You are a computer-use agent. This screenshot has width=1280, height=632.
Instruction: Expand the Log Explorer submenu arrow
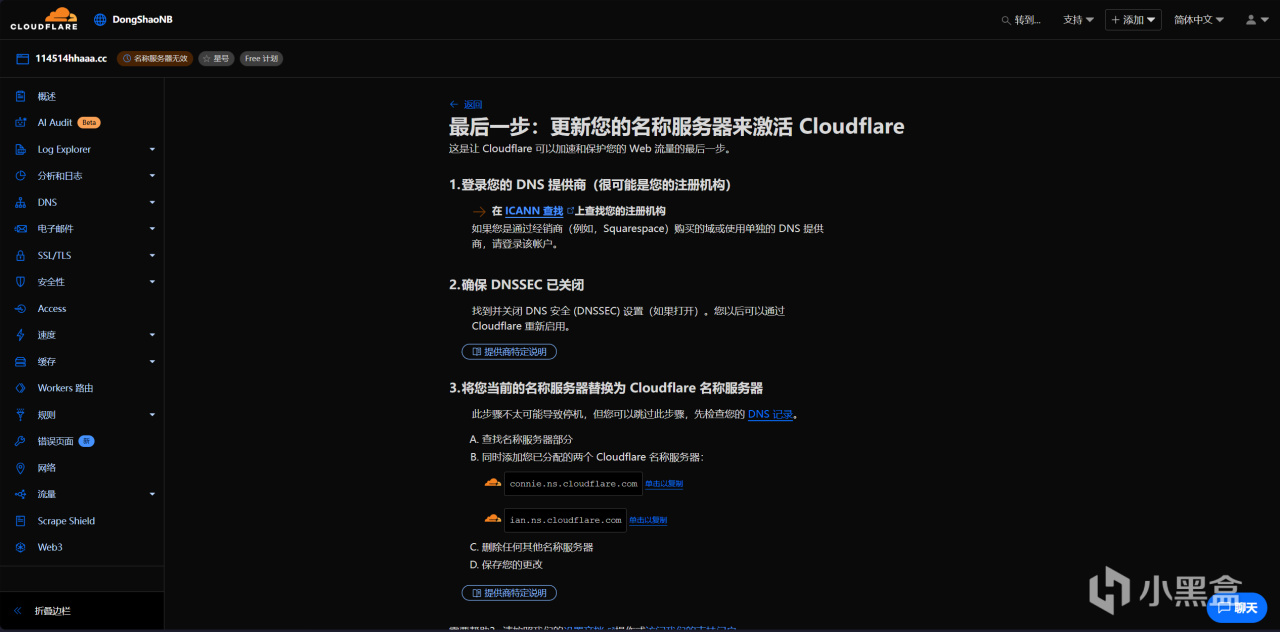coord(152,149)
